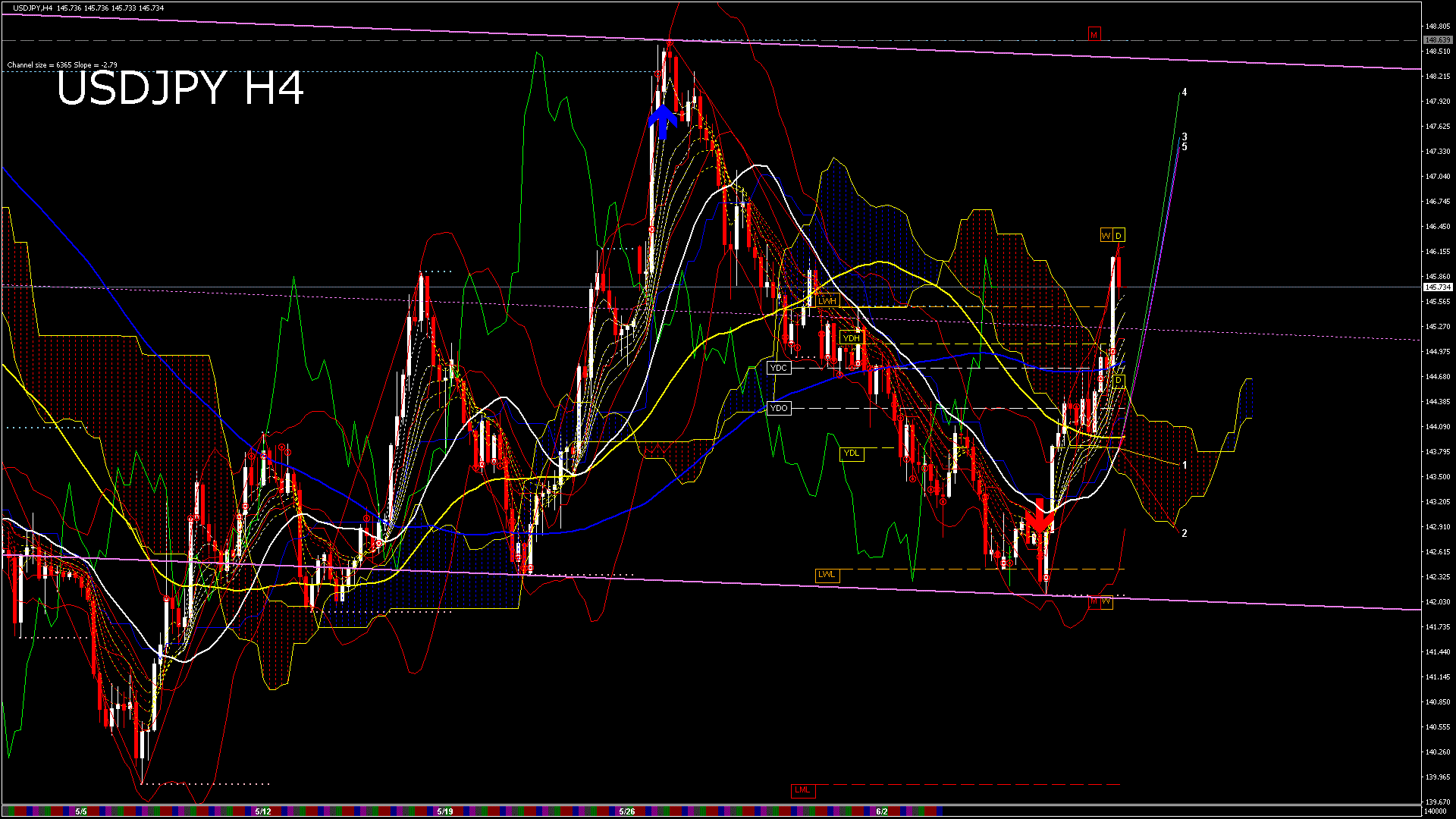Click projection line label 5
Image resolution: width=1456 pixels, height=819 pixels.
pos(1185,147)
